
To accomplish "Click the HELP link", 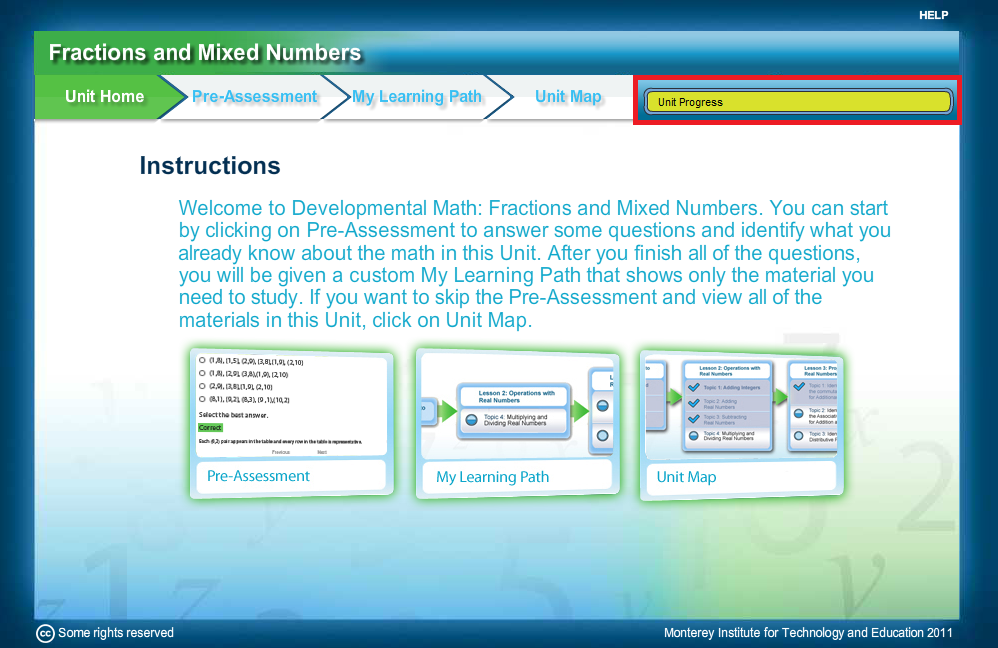I will pos(933,15).
